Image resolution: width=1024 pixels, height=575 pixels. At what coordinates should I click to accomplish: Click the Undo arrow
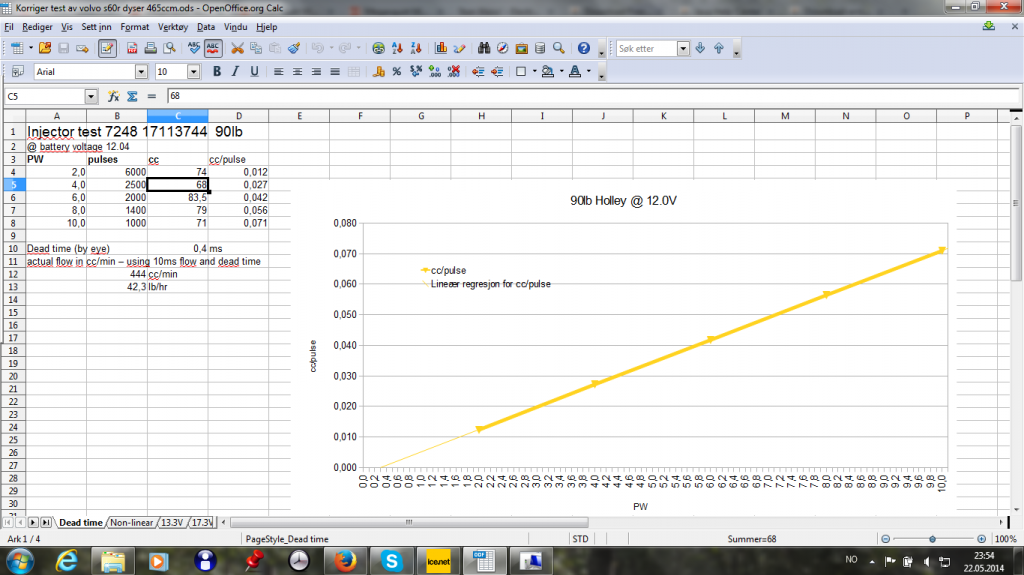318,48
